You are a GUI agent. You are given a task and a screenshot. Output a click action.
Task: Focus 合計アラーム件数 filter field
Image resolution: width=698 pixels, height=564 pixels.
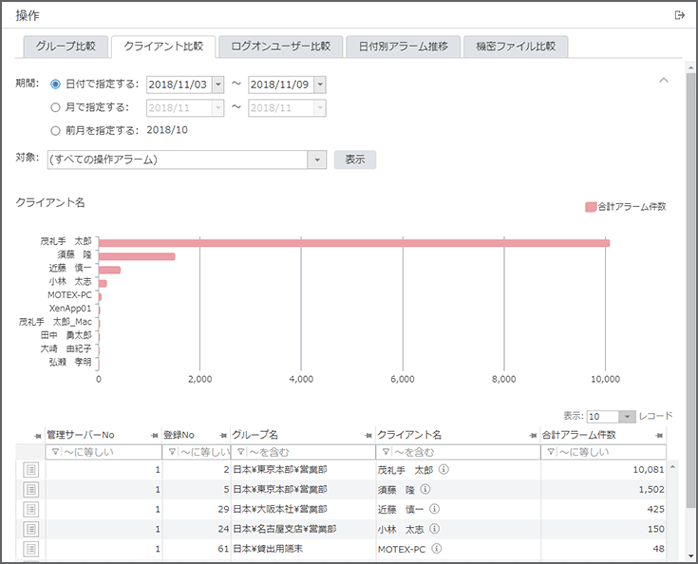click(x=604, y=452)
